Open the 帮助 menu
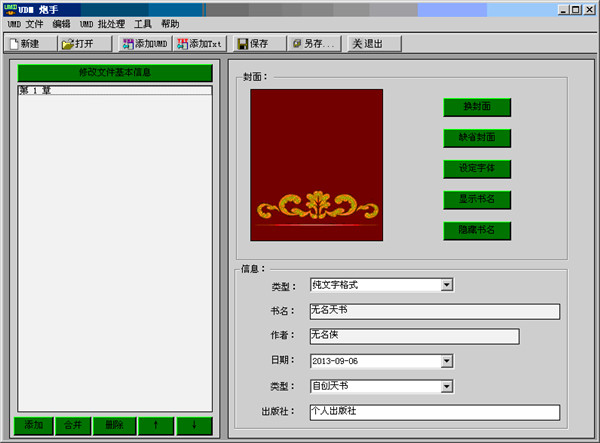Image resolution: width=600 pixels, height=443 pixels. 170,24
